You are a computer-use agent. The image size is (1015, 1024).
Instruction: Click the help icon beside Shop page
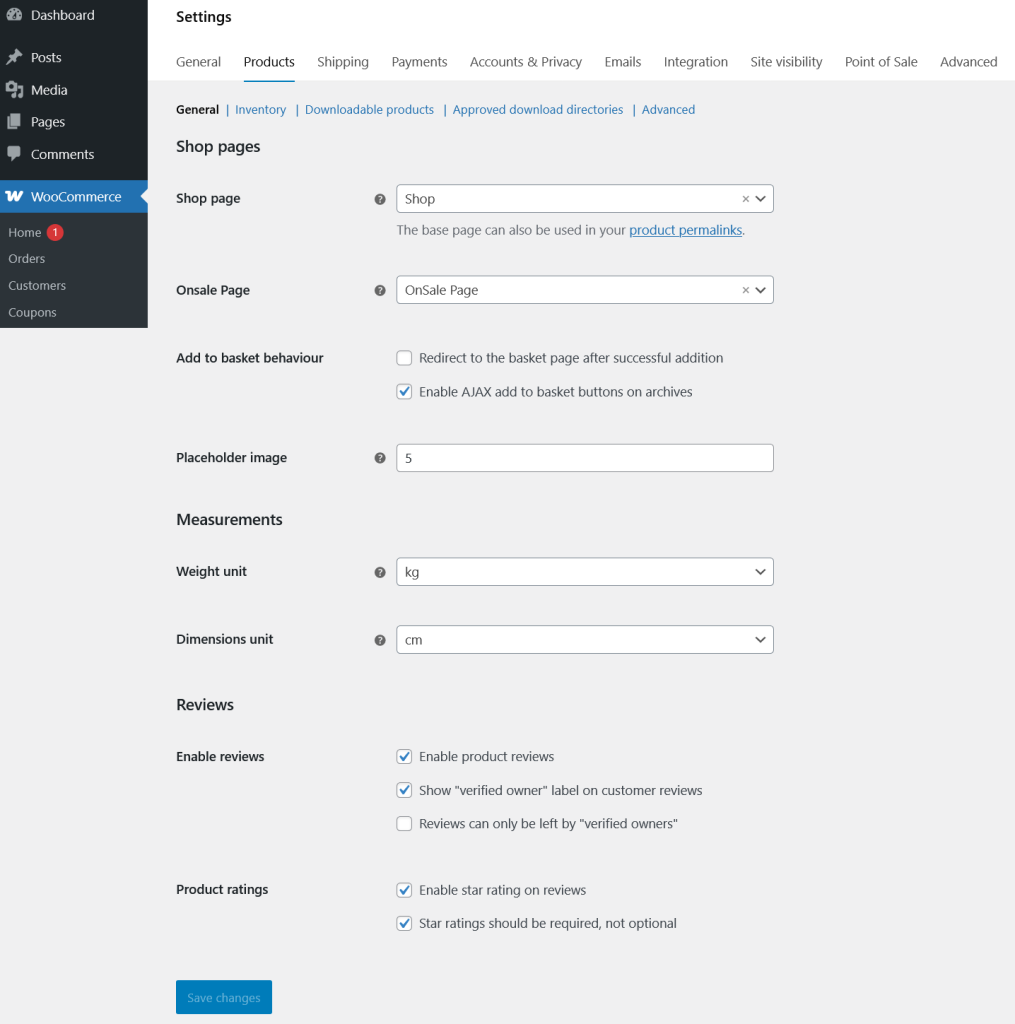(380, 199)
